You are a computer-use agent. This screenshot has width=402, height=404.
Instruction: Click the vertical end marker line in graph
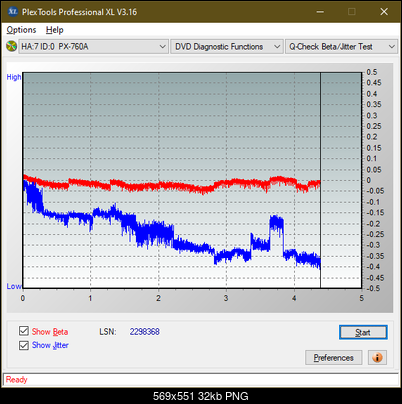[320, 180]
